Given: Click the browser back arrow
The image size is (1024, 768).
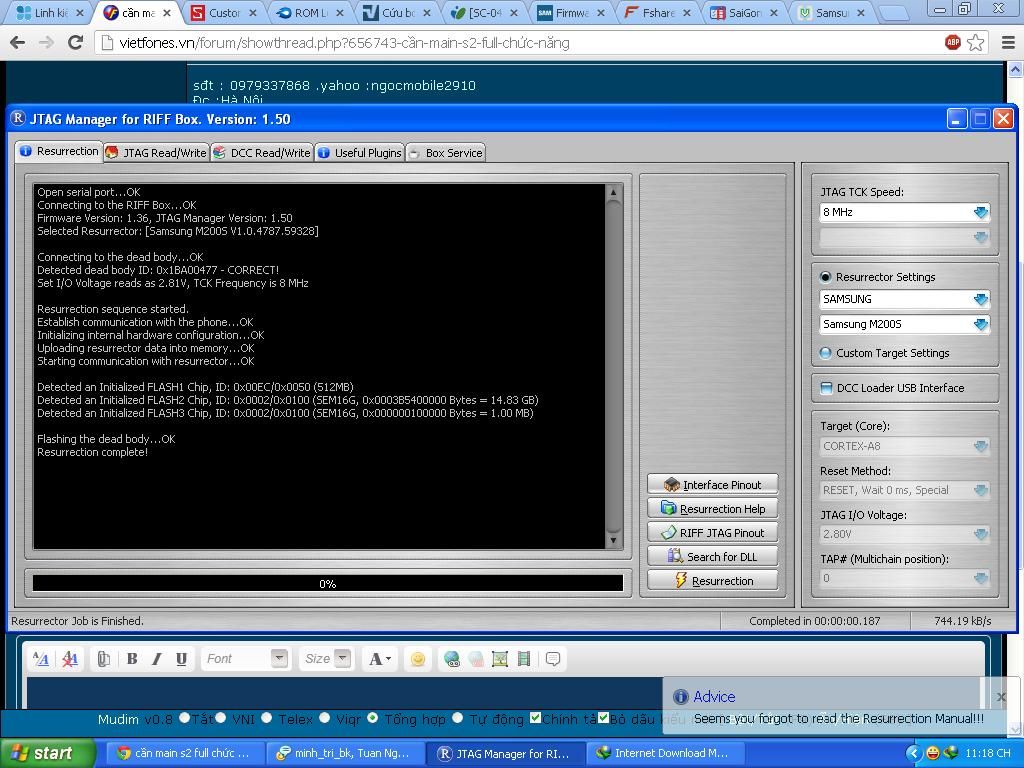Looking at the screenshot, I should point(18,42).
